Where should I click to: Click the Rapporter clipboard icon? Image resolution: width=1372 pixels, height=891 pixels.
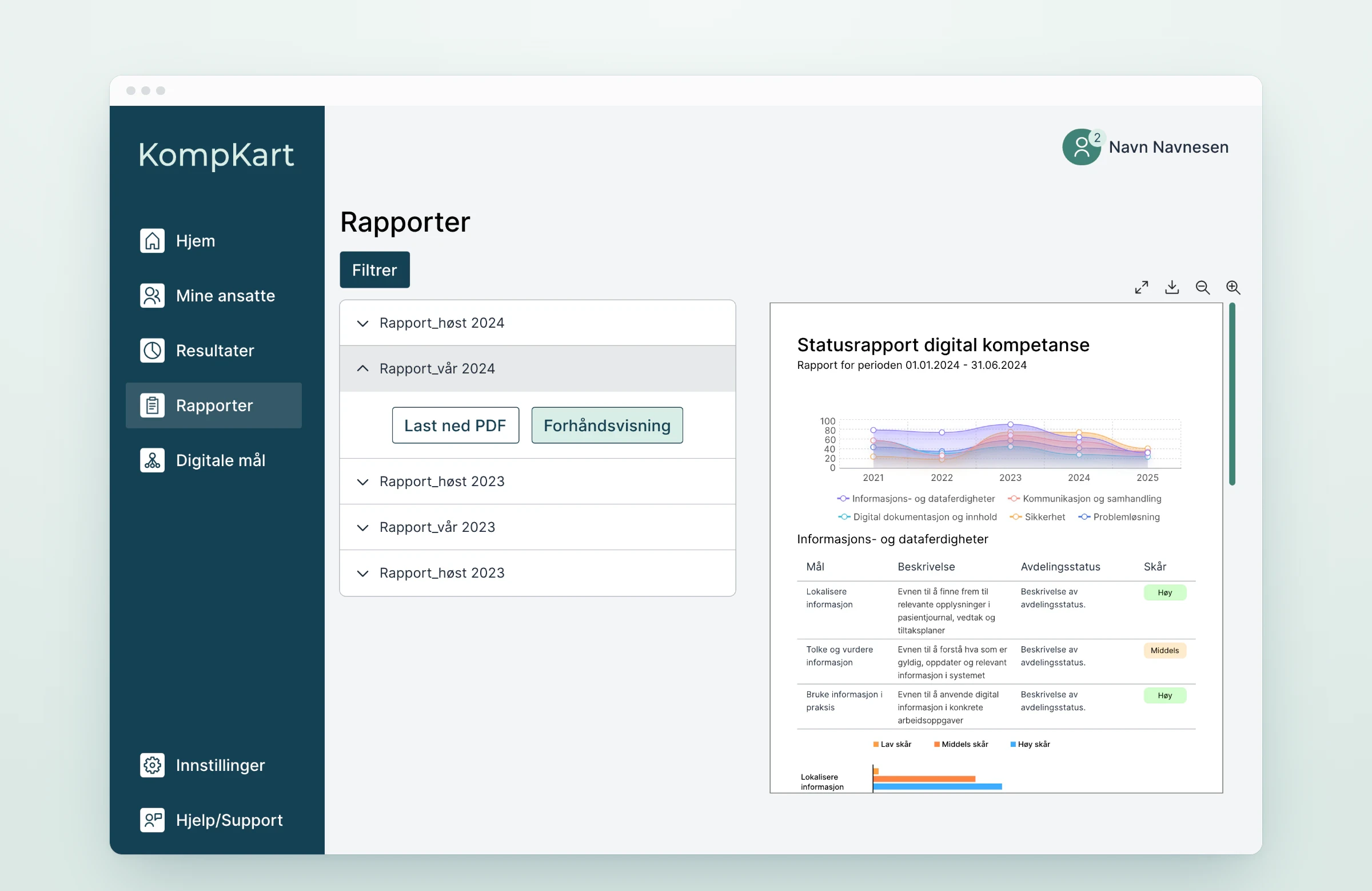click(152, 405)
